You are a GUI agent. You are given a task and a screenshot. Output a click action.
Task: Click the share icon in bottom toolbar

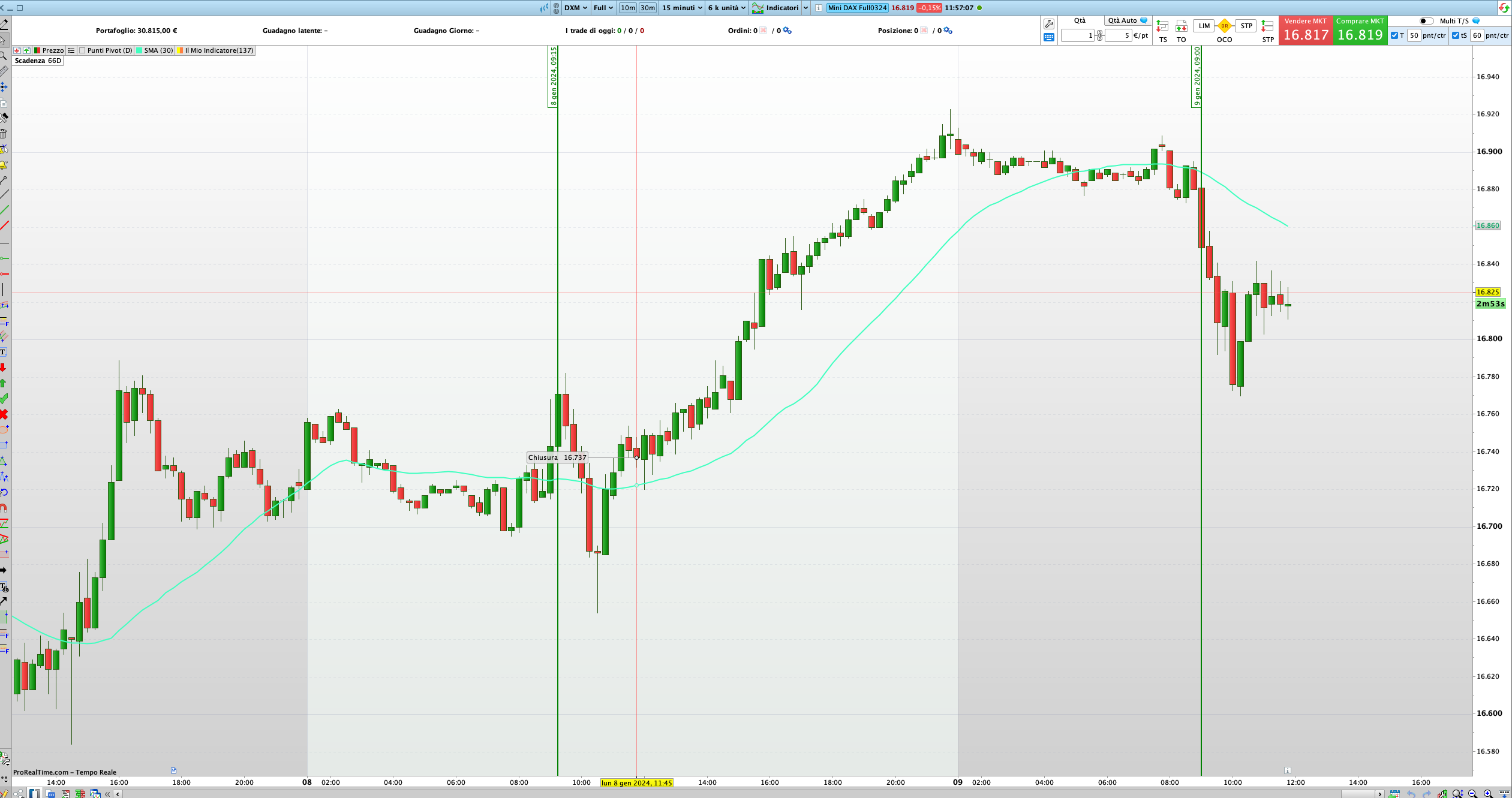[19, 794]
